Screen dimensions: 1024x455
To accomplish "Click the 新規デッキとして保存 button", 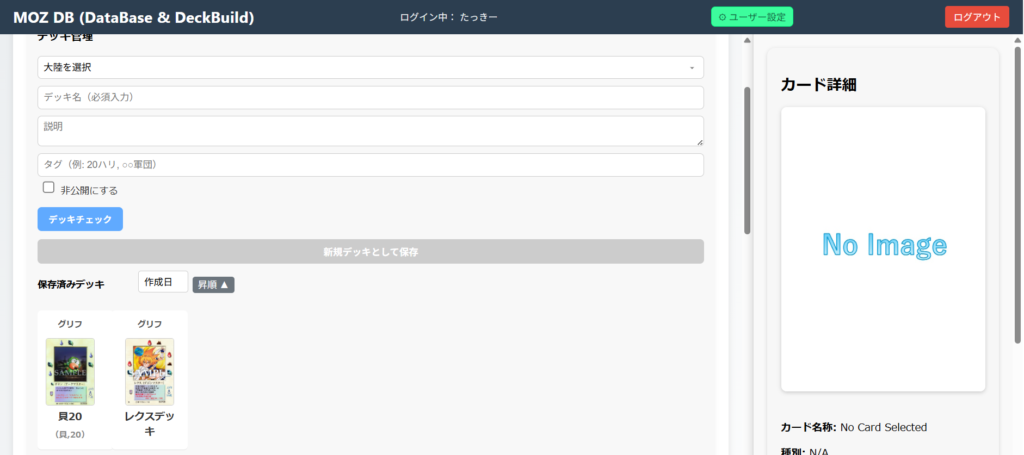I will 370,252.
